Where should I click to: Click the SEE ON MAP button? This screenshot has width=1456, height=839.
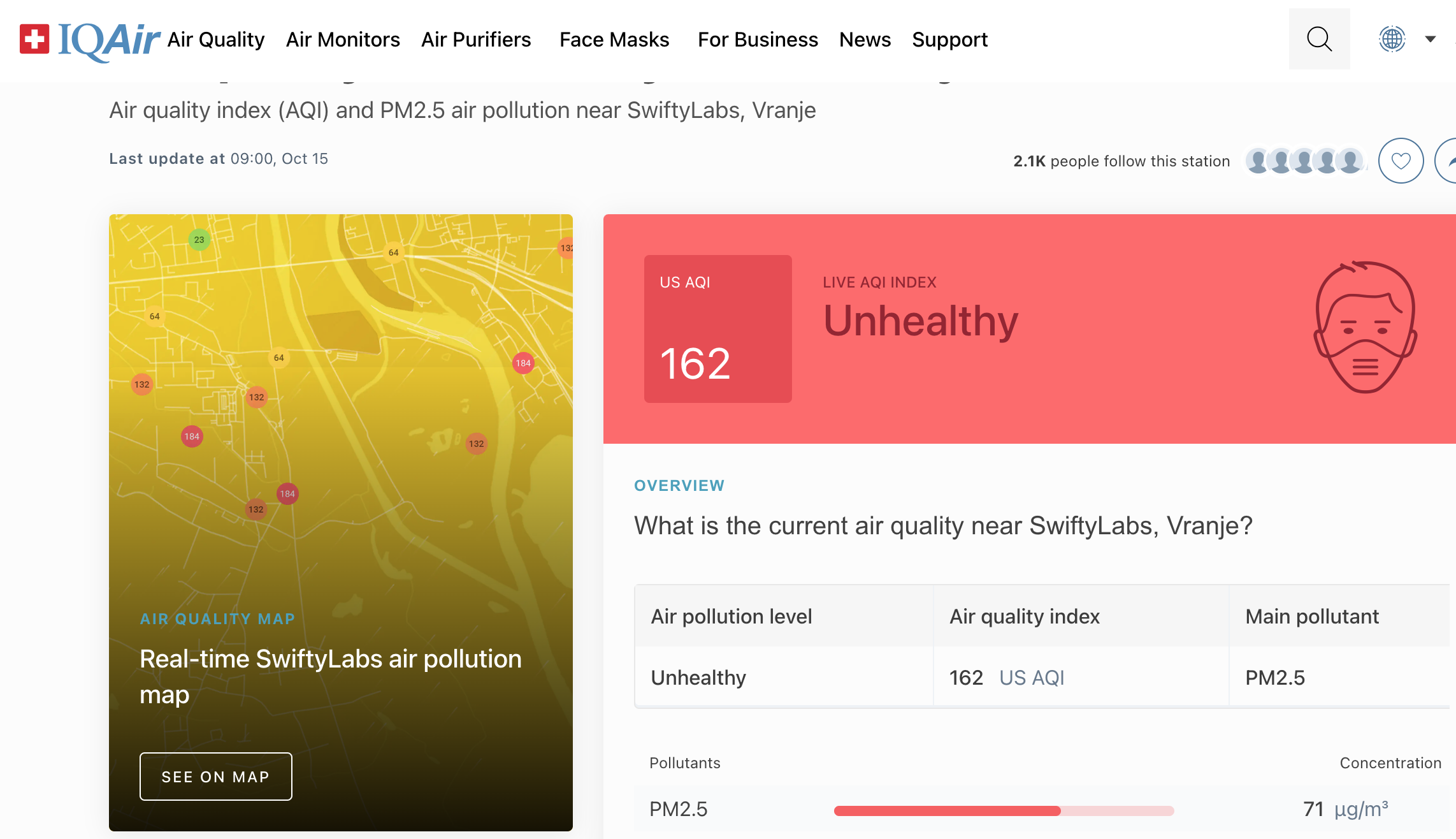pos(215,777)
